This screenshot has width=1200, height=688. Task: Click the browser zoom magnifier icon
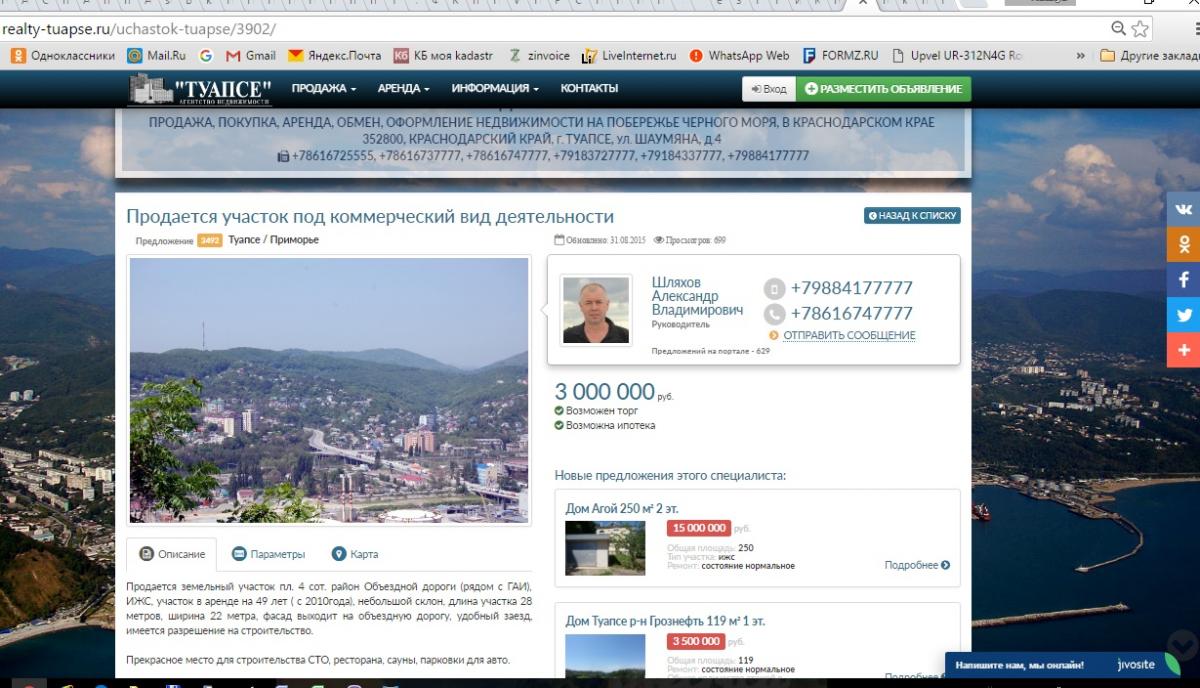(x=1119, y=29)
